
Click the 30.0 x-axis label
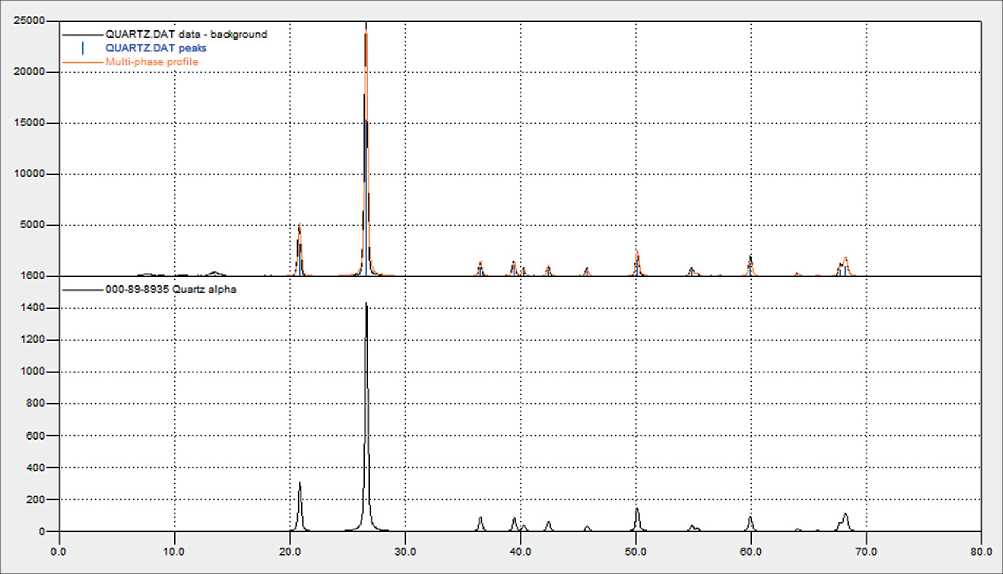(x=405, y=552)
